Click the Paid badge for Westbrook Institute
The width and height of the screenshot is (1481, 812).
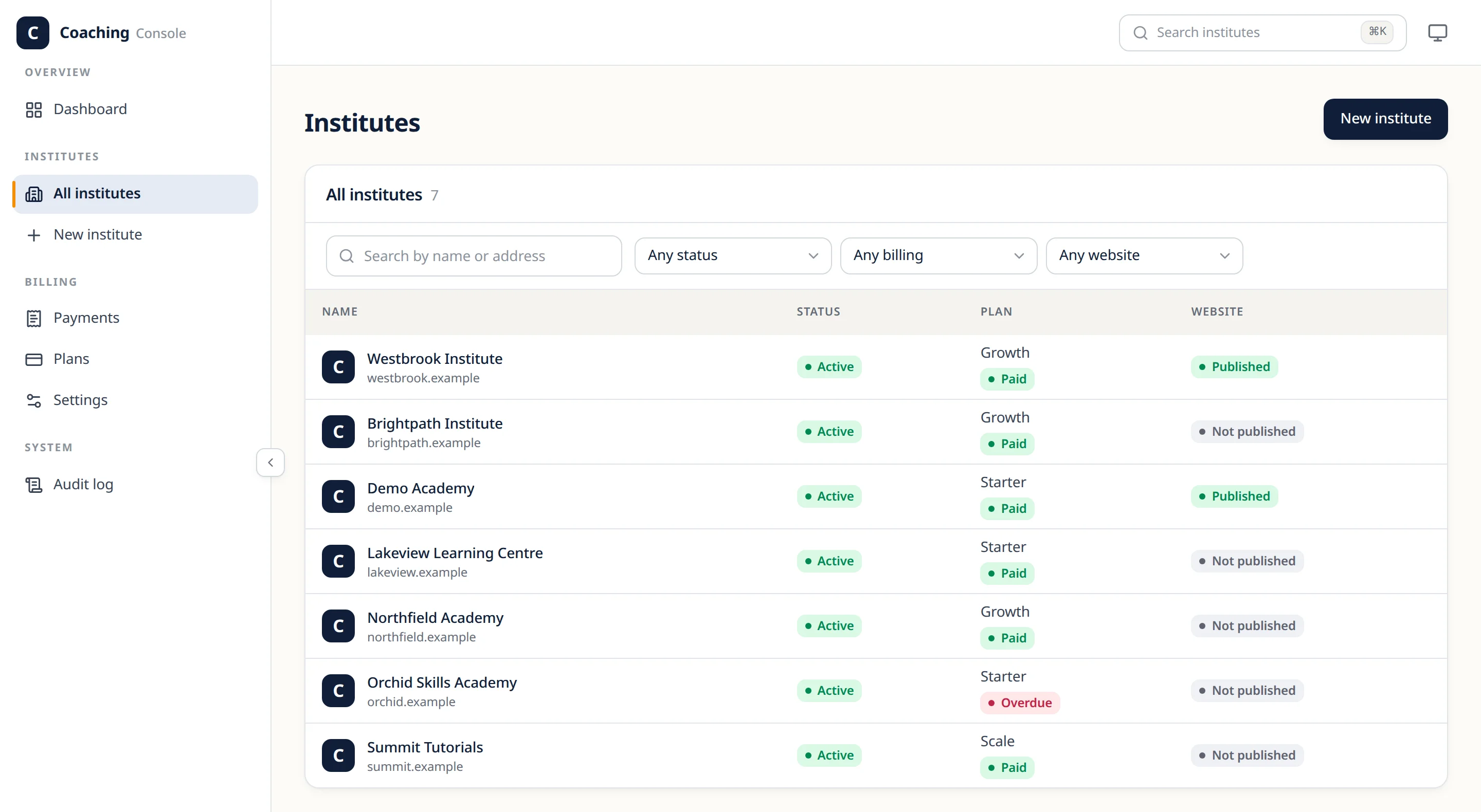pos(1007,380)
